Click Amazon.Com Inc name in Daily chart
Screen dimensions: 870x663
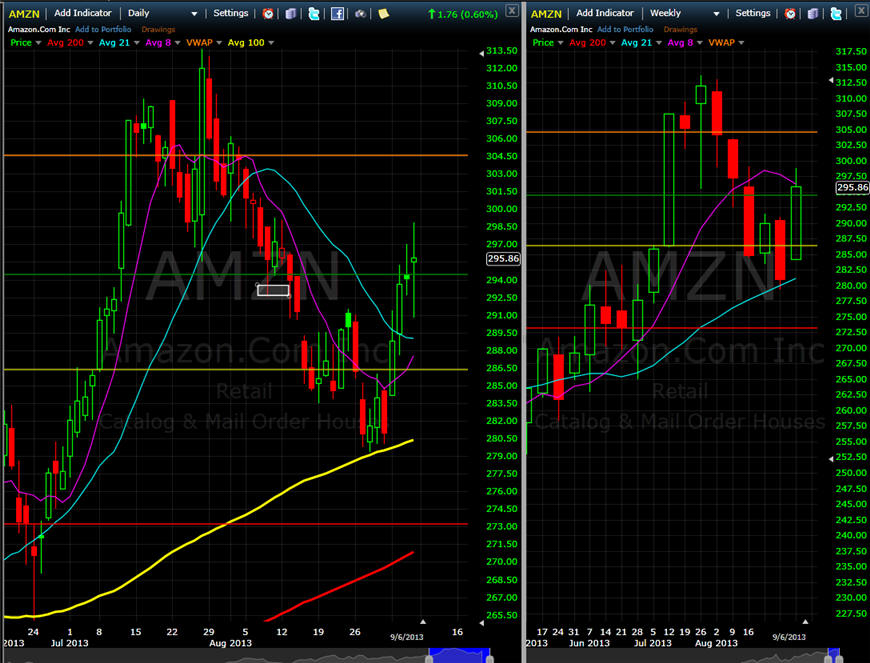click(x=39, y=29)
